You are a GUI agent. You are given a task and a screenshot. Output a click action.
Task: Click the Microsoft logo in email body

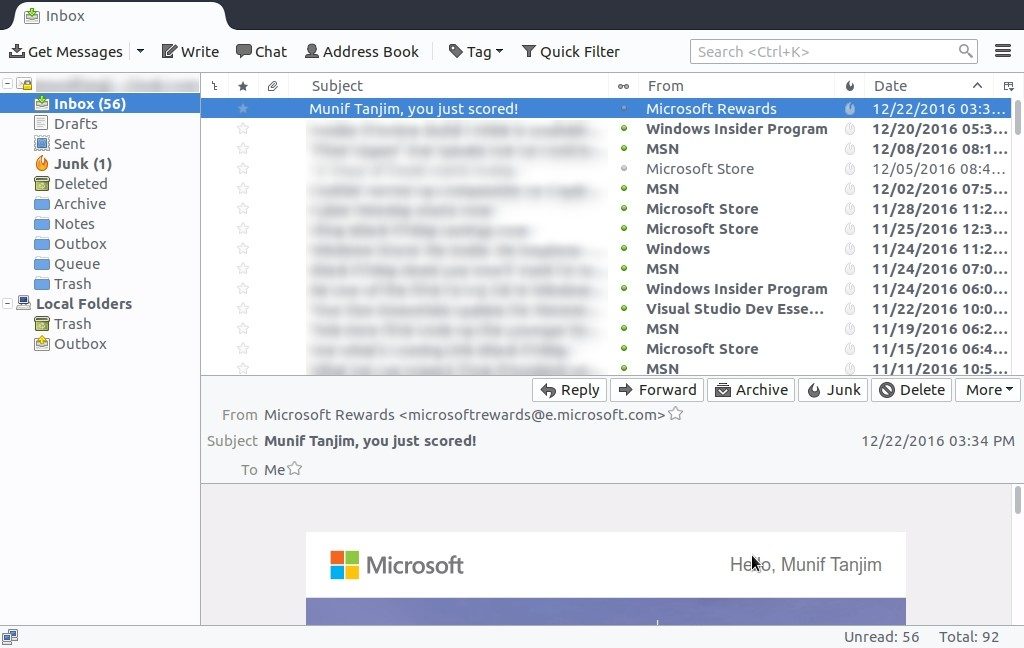pos(396,565)
